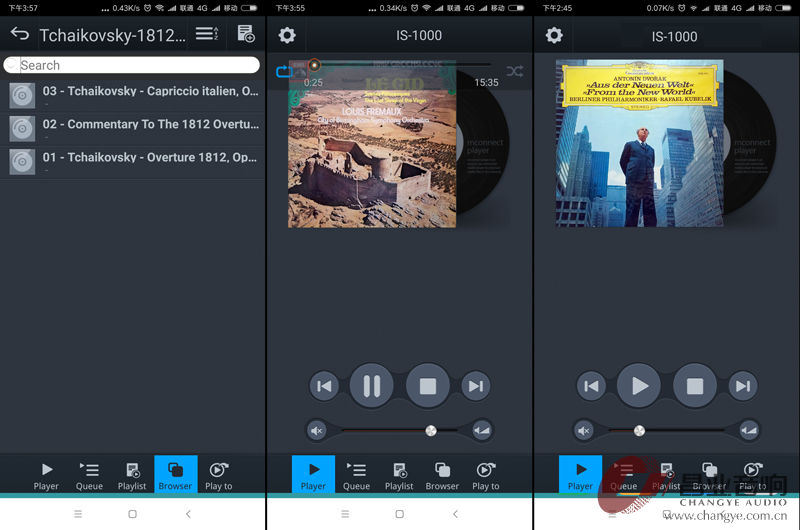Screen dimensions: 800x530
Task: Tap the disc icon beside track 02
Action: 22,129
